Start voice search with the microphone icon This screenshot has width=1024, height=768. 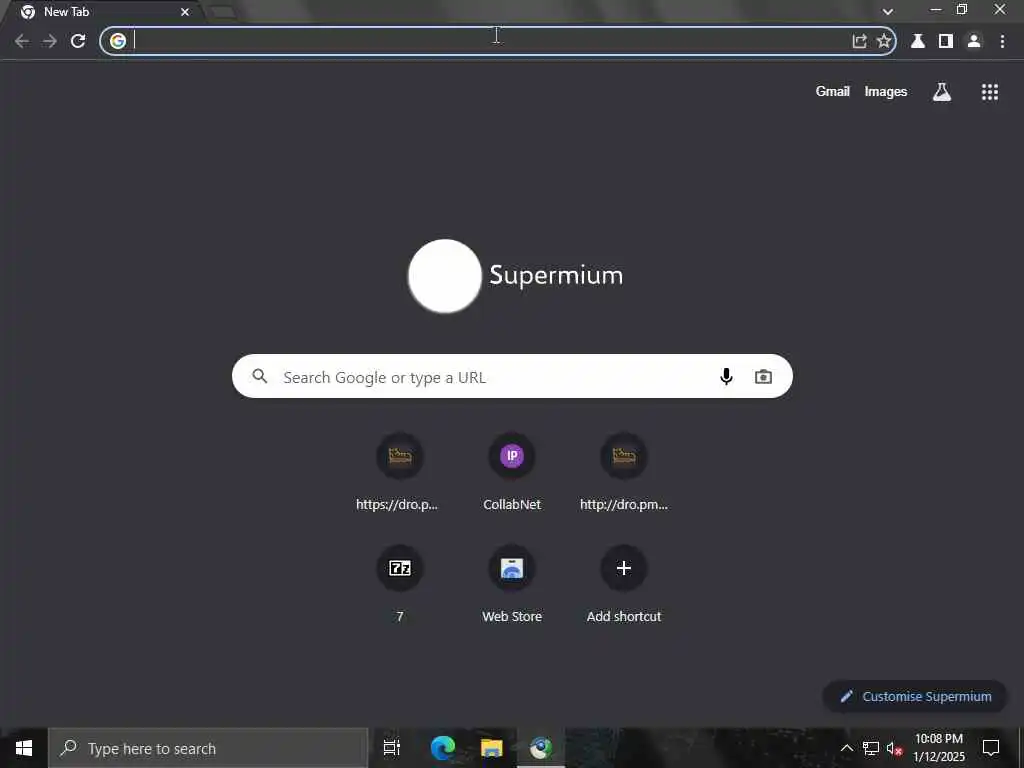(726, 377)
